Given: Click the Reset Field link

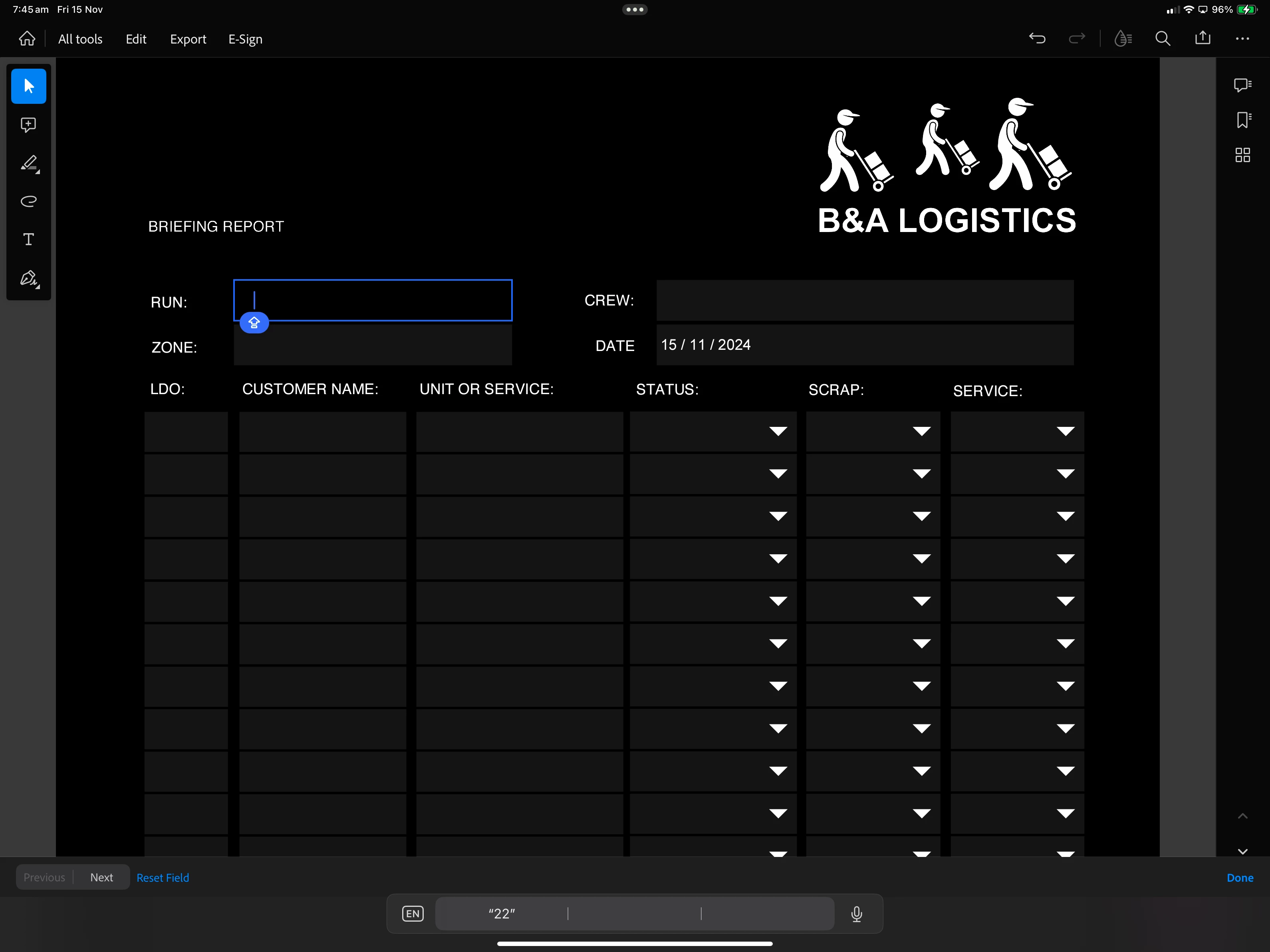Looking at the screenshot, I should 163,877.
